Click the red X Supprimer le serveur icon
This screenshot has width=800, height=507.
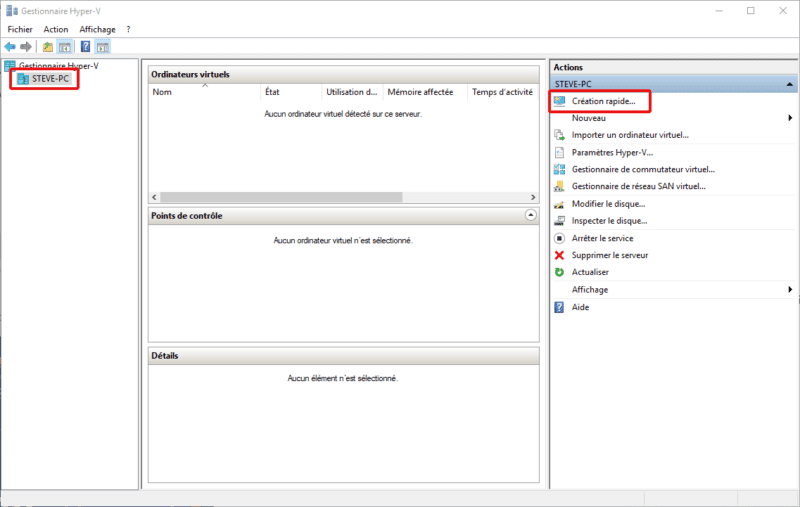pos(560,255)
